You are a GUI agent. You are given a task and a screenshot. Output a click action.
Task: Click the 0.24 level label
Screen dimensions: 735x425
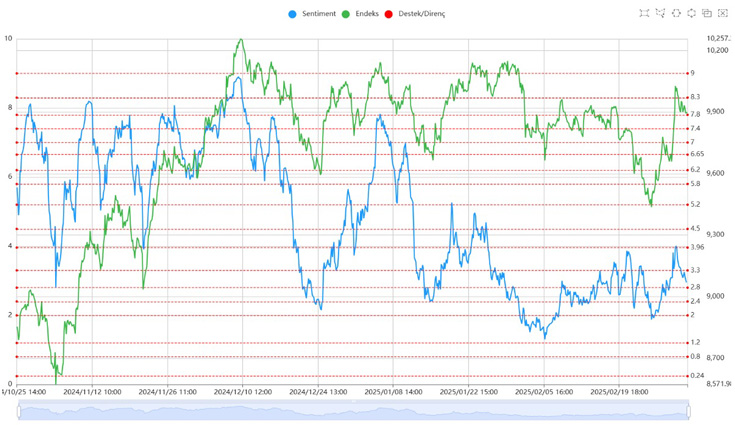[x=697, y=375]
